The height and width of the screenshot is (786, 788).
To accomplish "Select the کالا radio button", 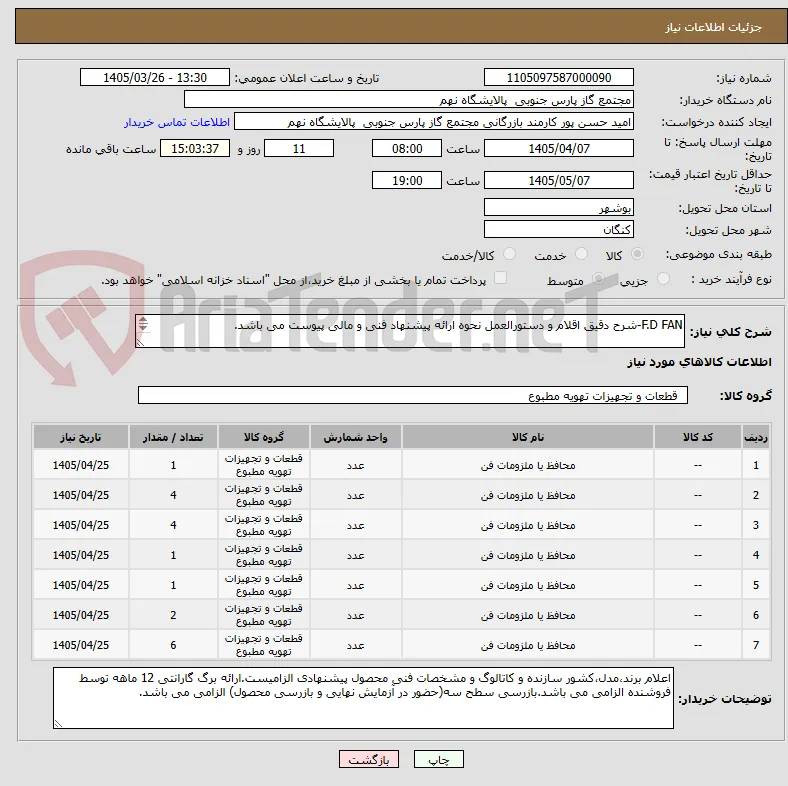I will click(637, 254).
